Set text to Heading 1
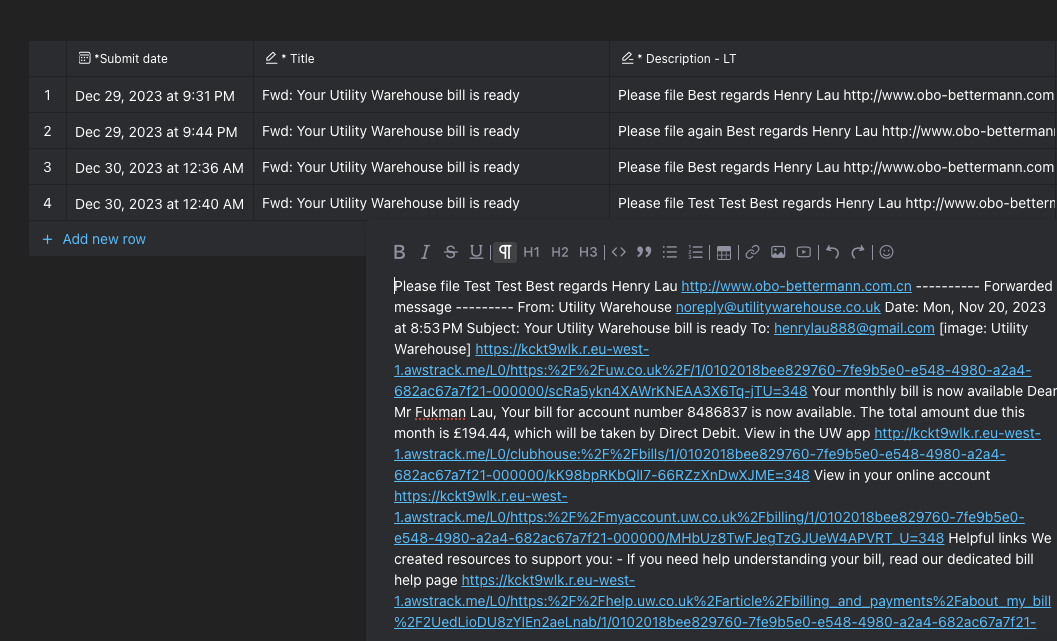The height and width of the screenshot is (641, 1057). pos(531,252)
